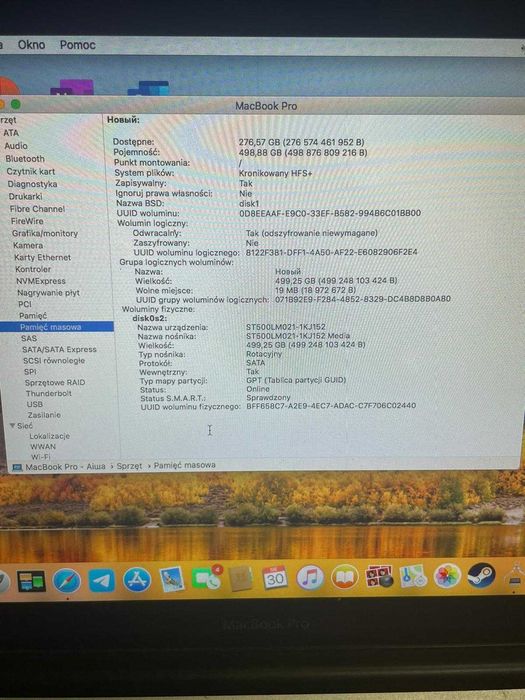Screen dimensions: 525x700
Task: Select PCI in the sidebar
Action: click(25, 304)
